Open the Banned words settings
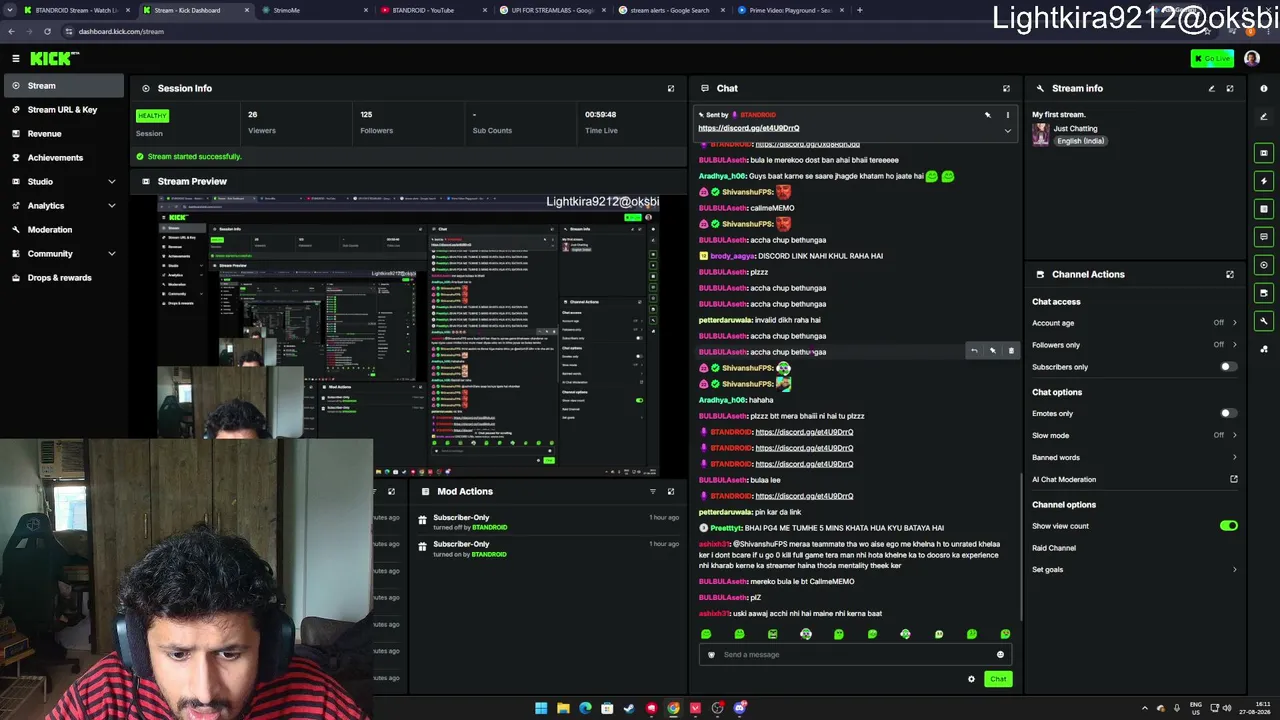 1135,457
